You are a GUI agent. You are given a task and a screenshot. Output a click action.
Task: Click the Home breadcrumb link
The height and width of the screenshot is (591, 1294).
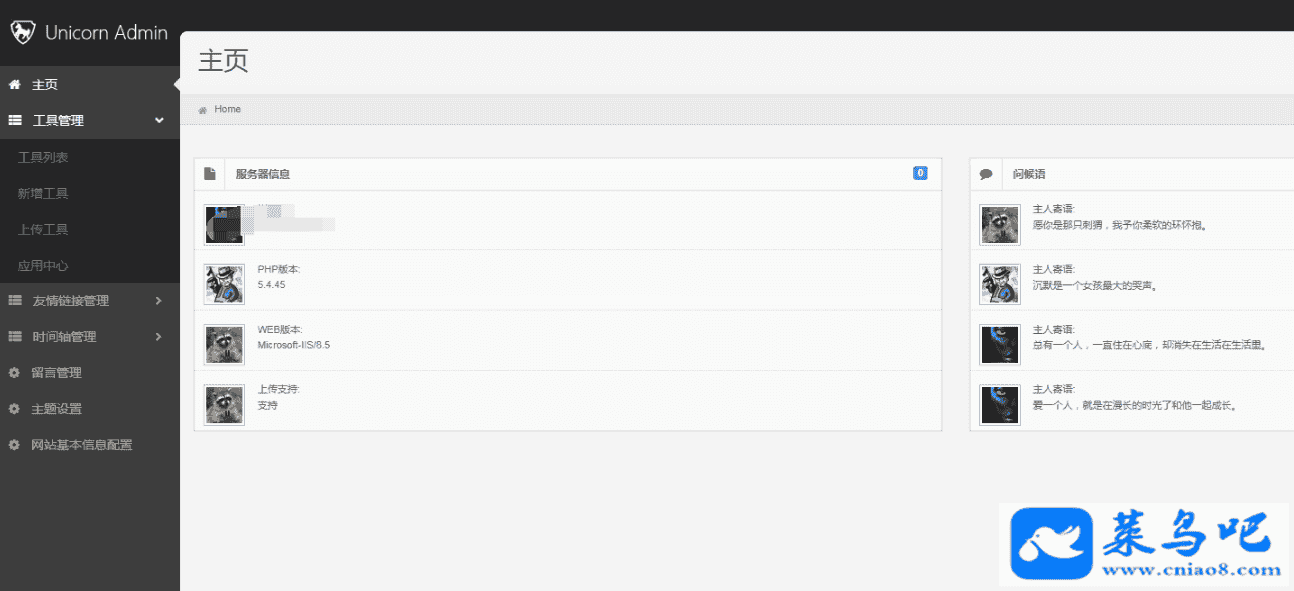coord(227,109)
